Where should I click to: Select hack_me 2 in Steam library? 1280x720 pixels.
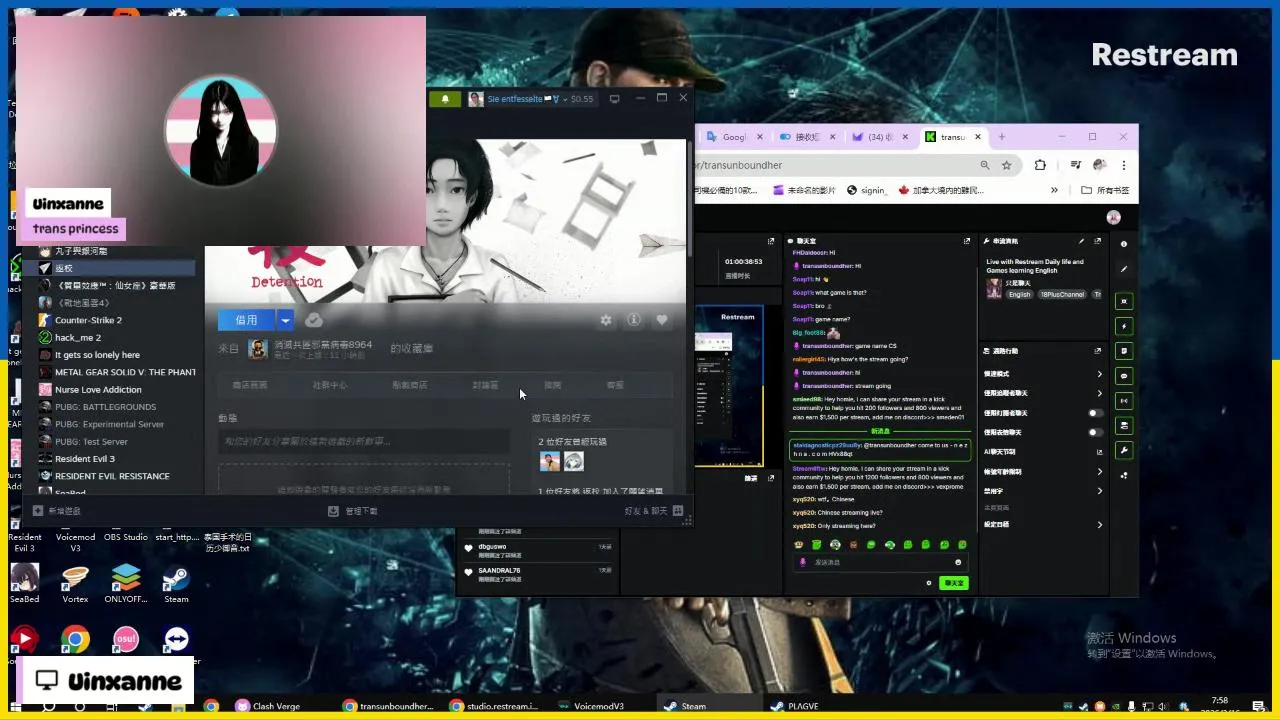117,337
